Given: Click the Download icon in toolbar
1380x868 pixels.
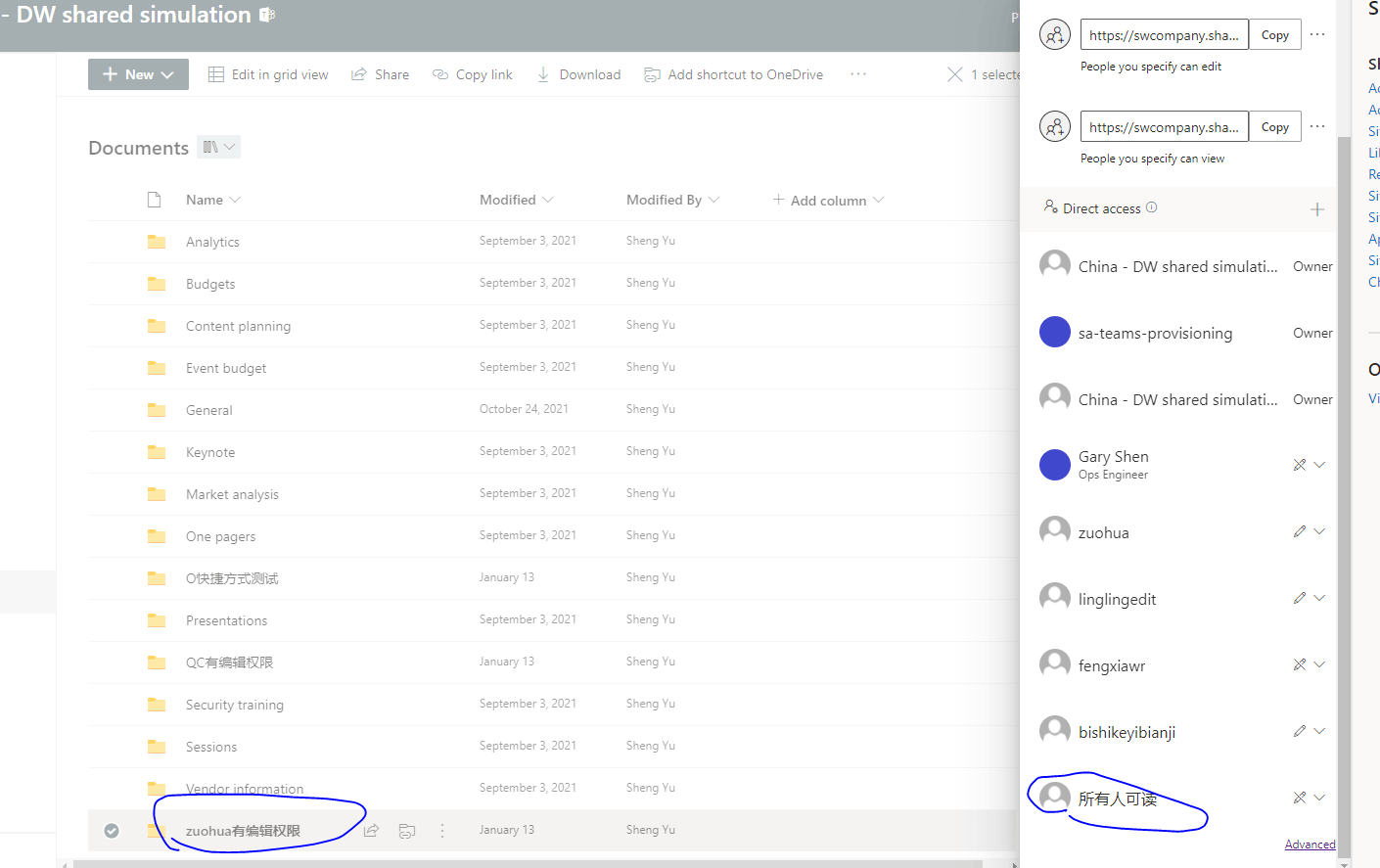Looking at the screenshot, I should [x=543, y=74].
